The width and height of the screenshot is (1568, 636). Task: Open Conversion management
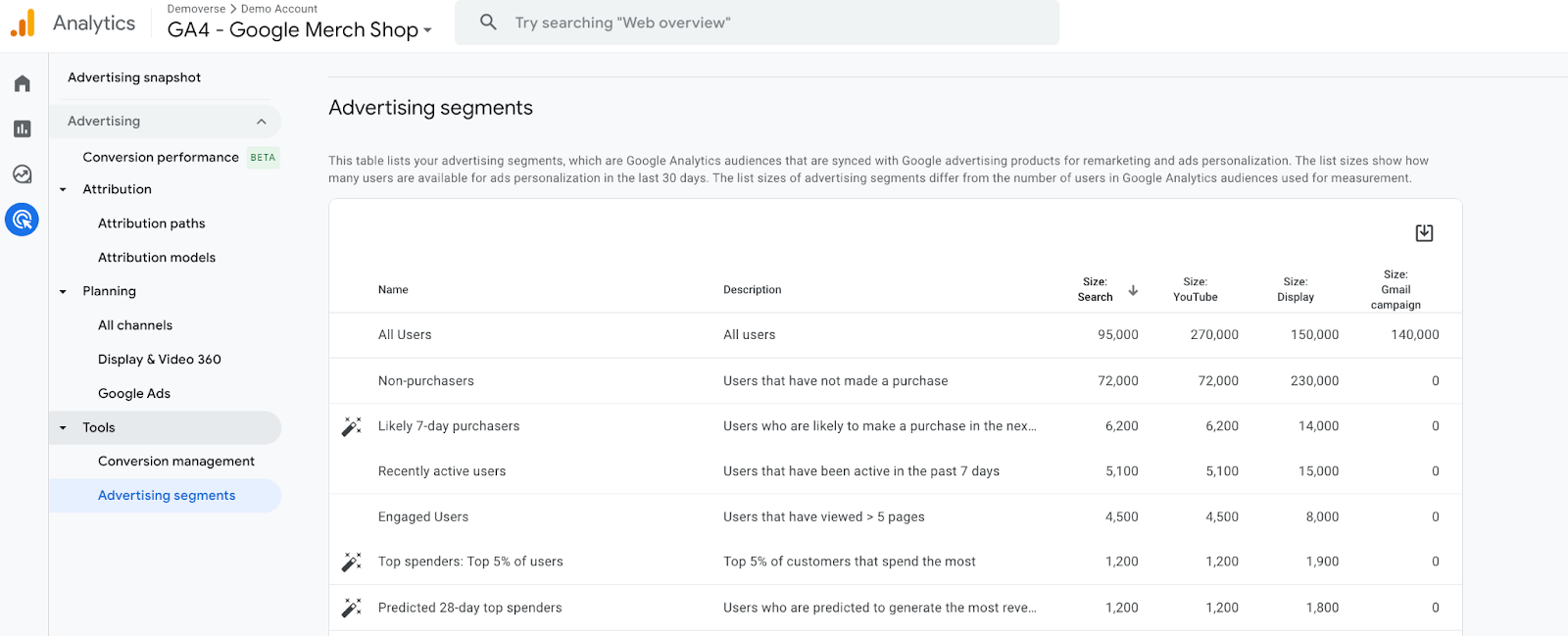click(x=176, y=462)
